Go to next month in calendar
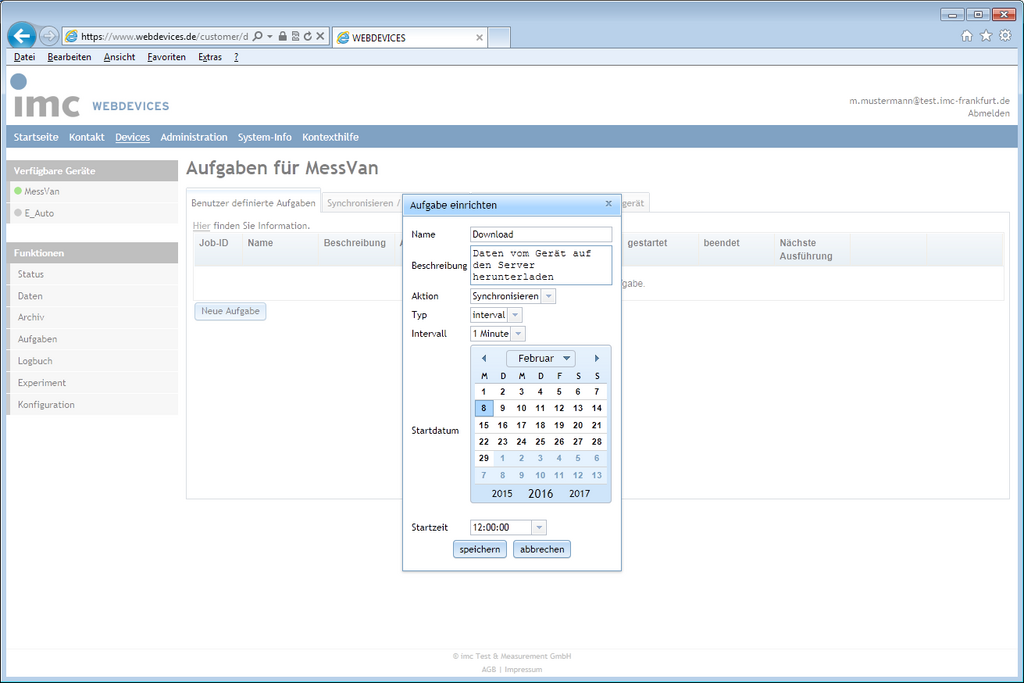 [x=597, y=358]
